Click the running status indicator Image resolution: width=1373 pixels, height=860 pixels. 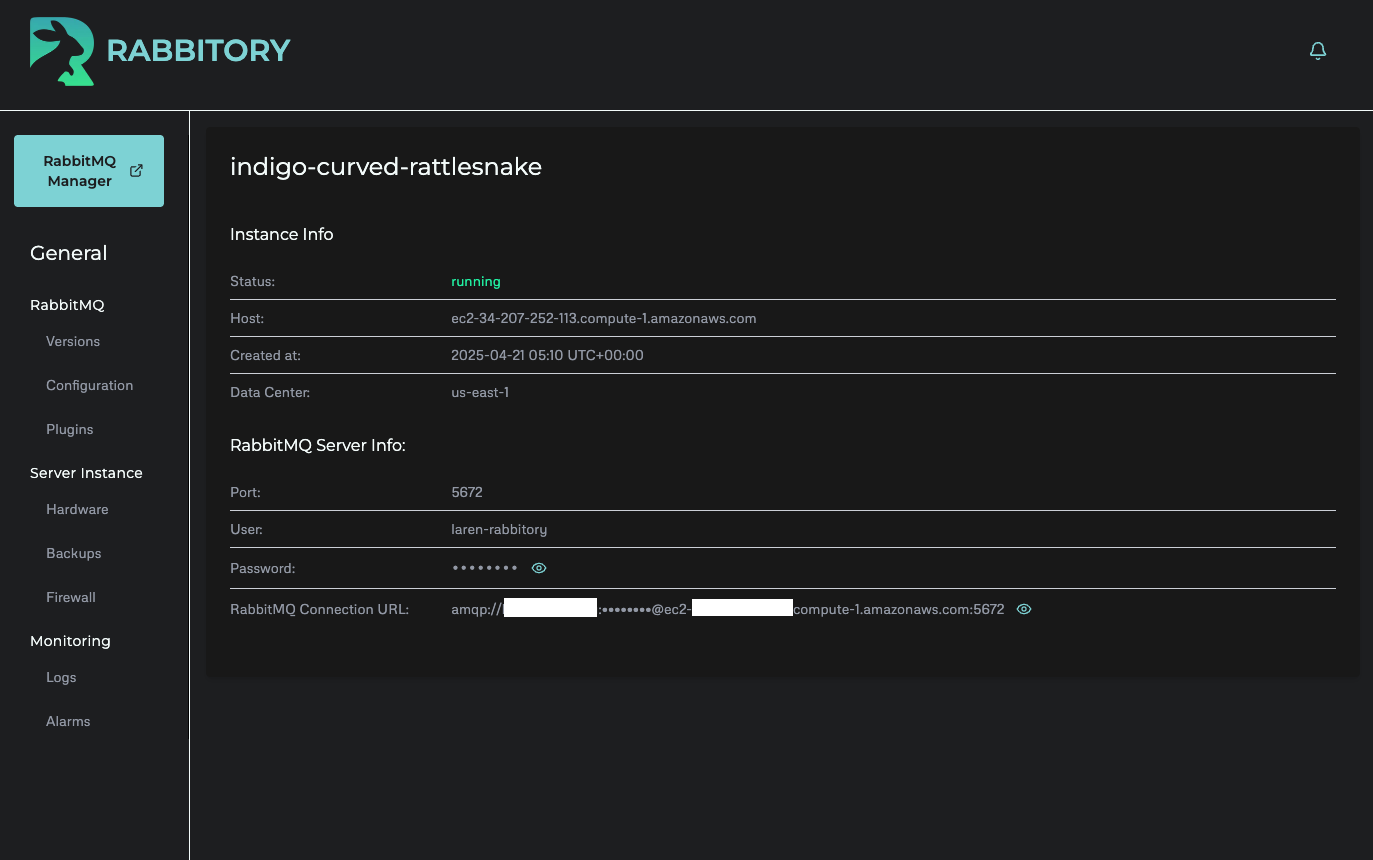(x=475, y=281)
